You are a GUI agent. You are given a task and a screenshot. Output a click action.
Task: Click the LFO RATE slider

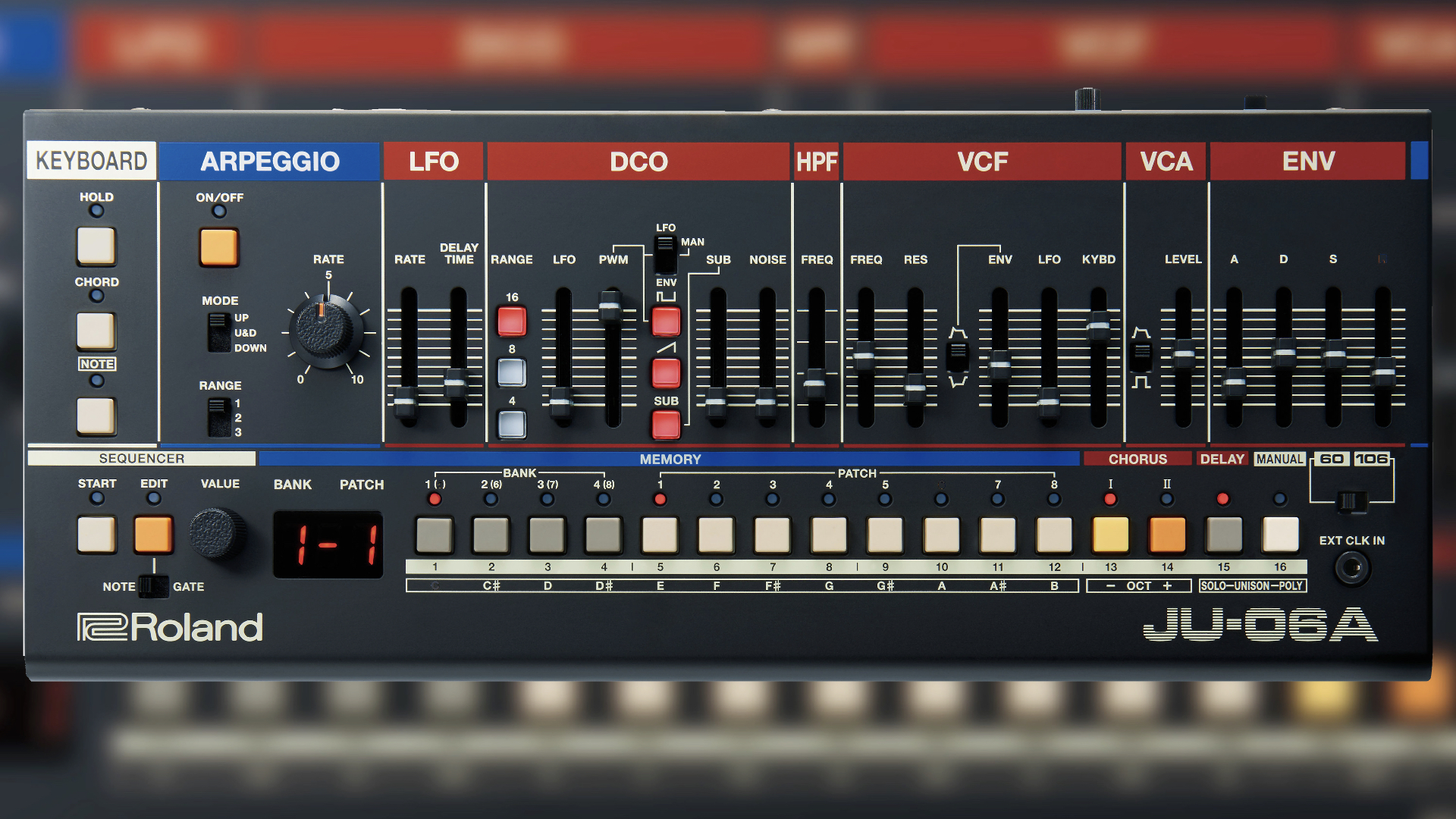point(406,401)
